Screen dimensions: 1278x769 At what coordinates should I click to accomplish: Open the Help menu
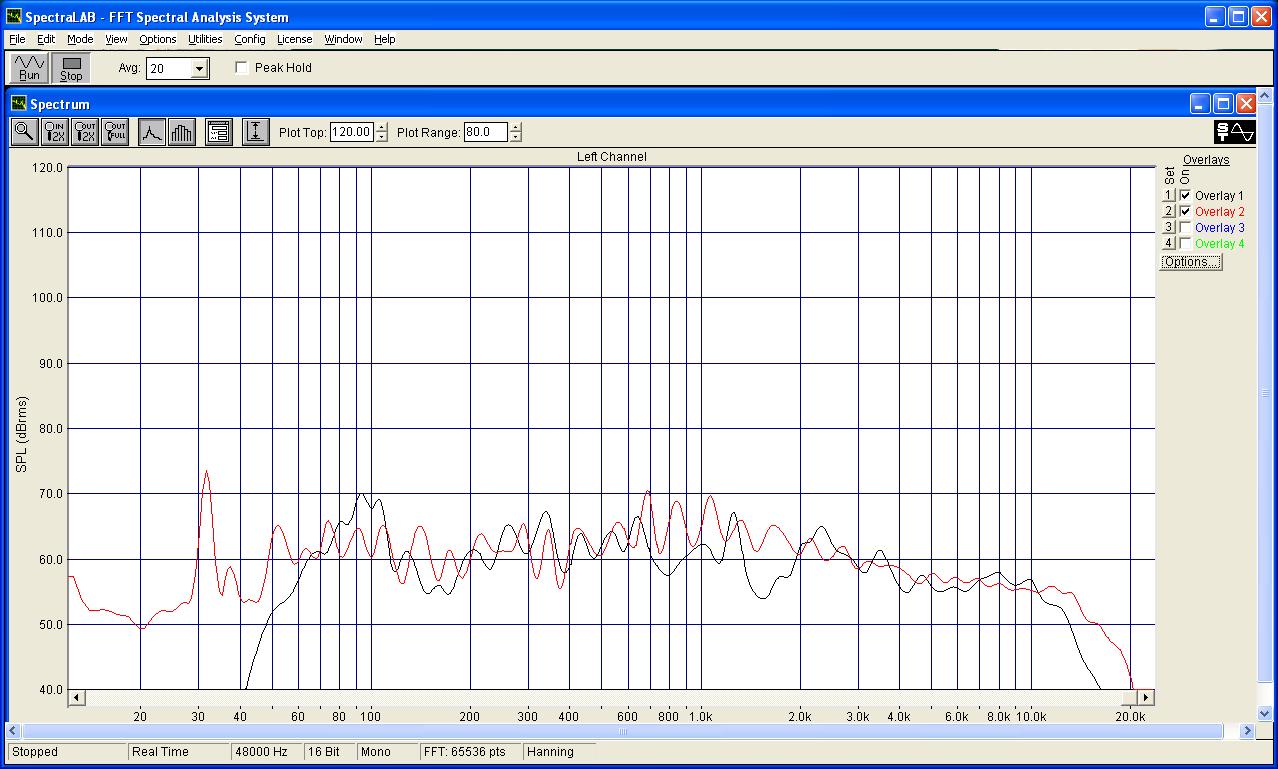(x=385, y=39)
